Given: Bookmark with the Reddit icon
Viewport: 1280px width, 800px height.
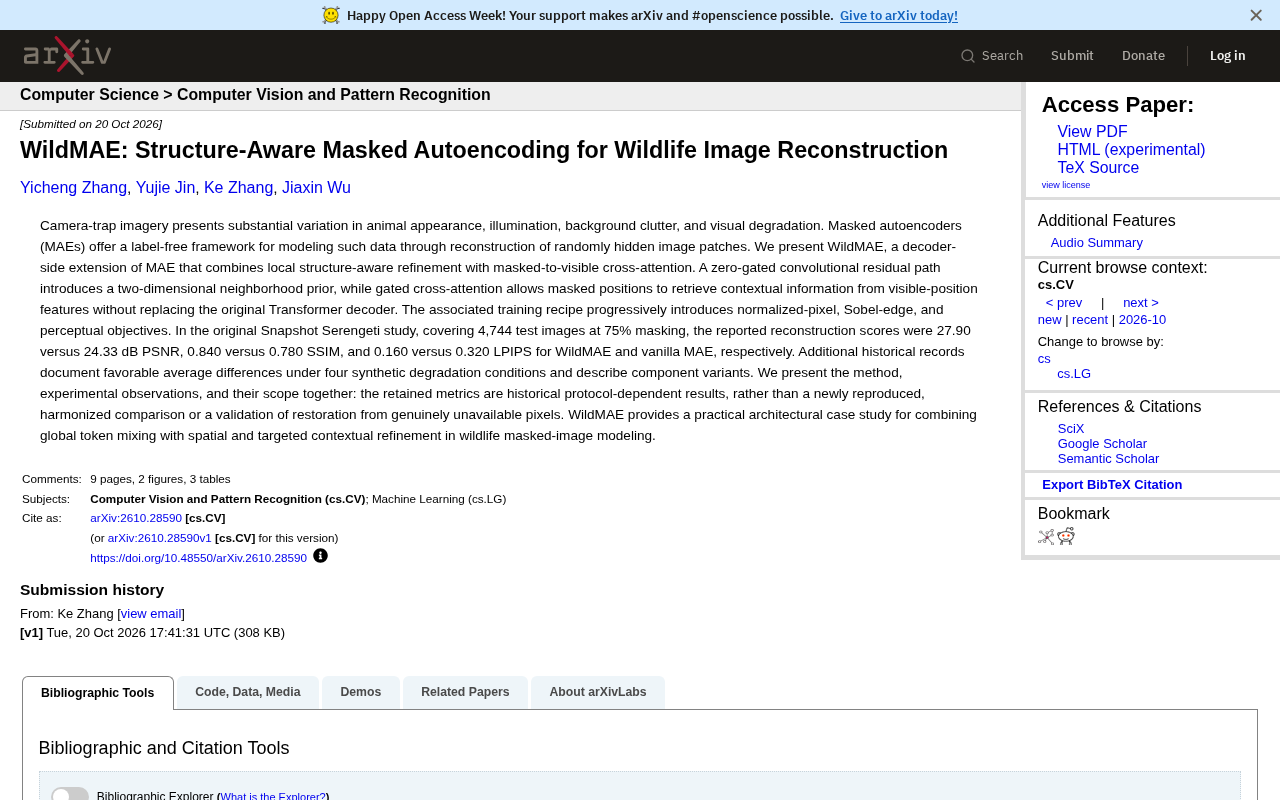Looking at the screenshot, I should pos(1066,536).
